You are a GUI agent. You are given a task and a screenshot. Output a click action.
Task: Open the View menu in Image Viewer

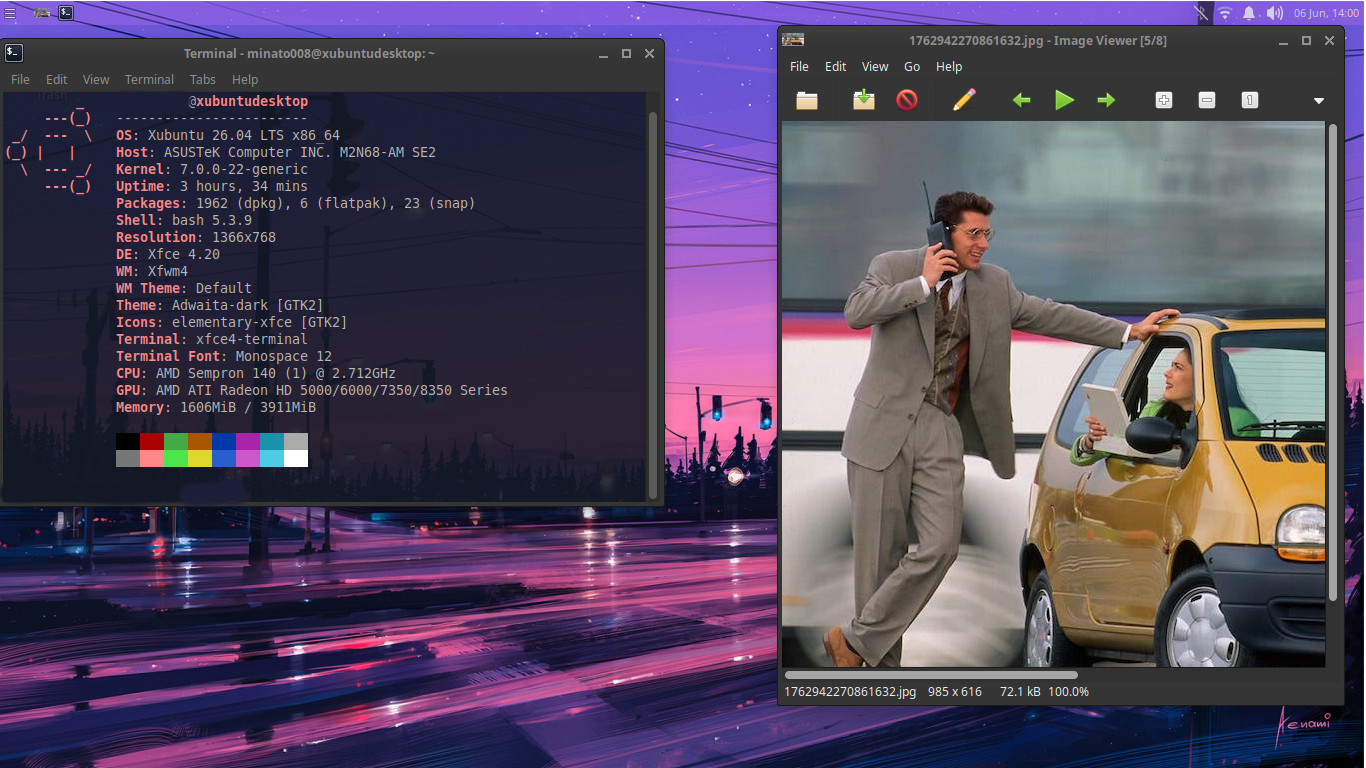pos(875,66)
